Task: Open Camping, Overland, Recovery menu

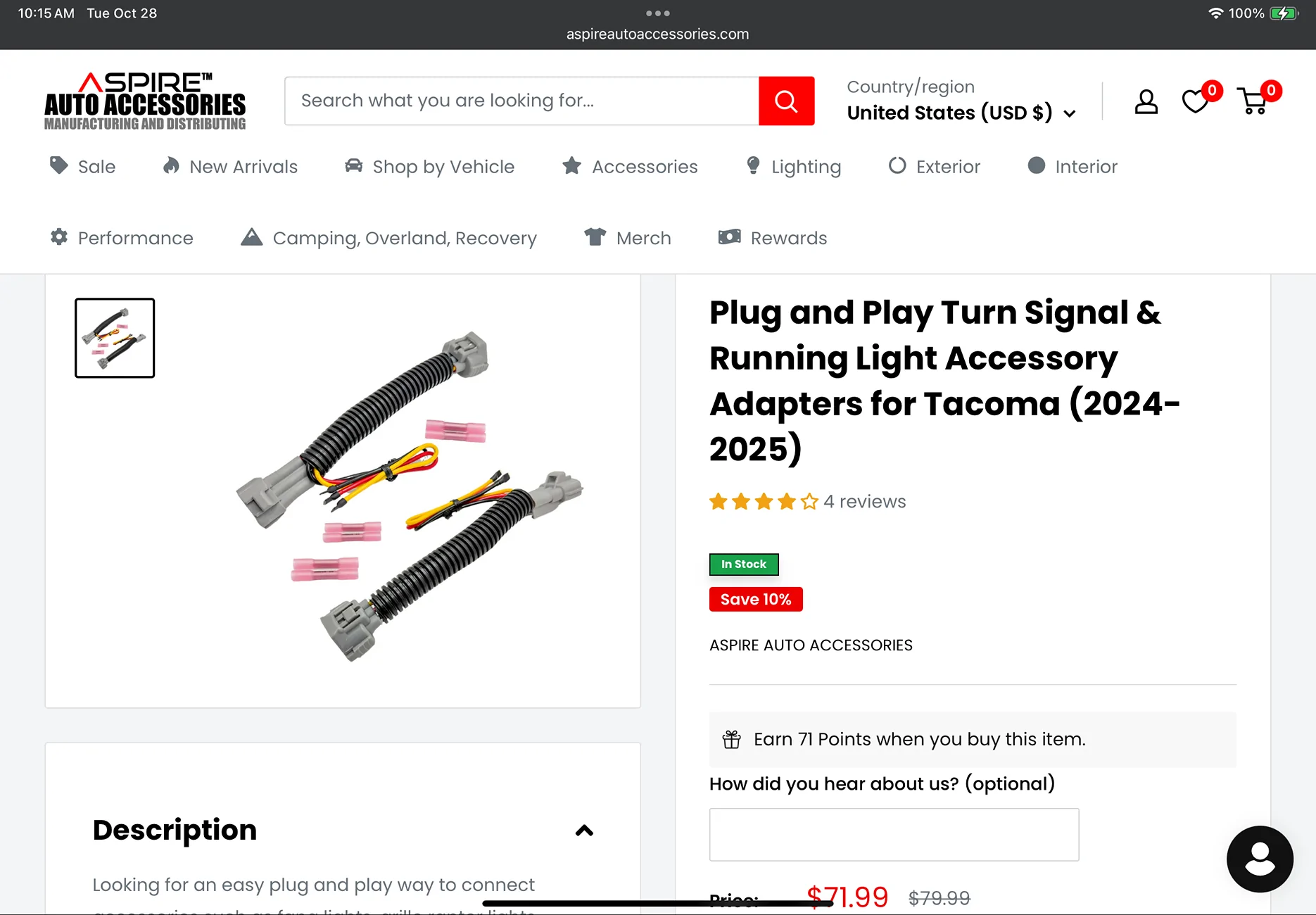Action: (388, 238)
